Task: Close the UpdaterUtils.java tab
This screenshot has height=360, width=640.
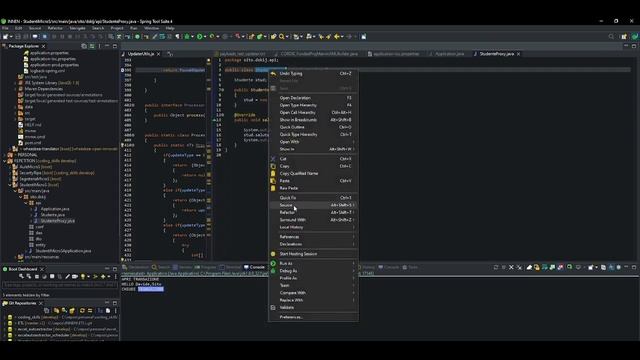Action: (159, 54)
